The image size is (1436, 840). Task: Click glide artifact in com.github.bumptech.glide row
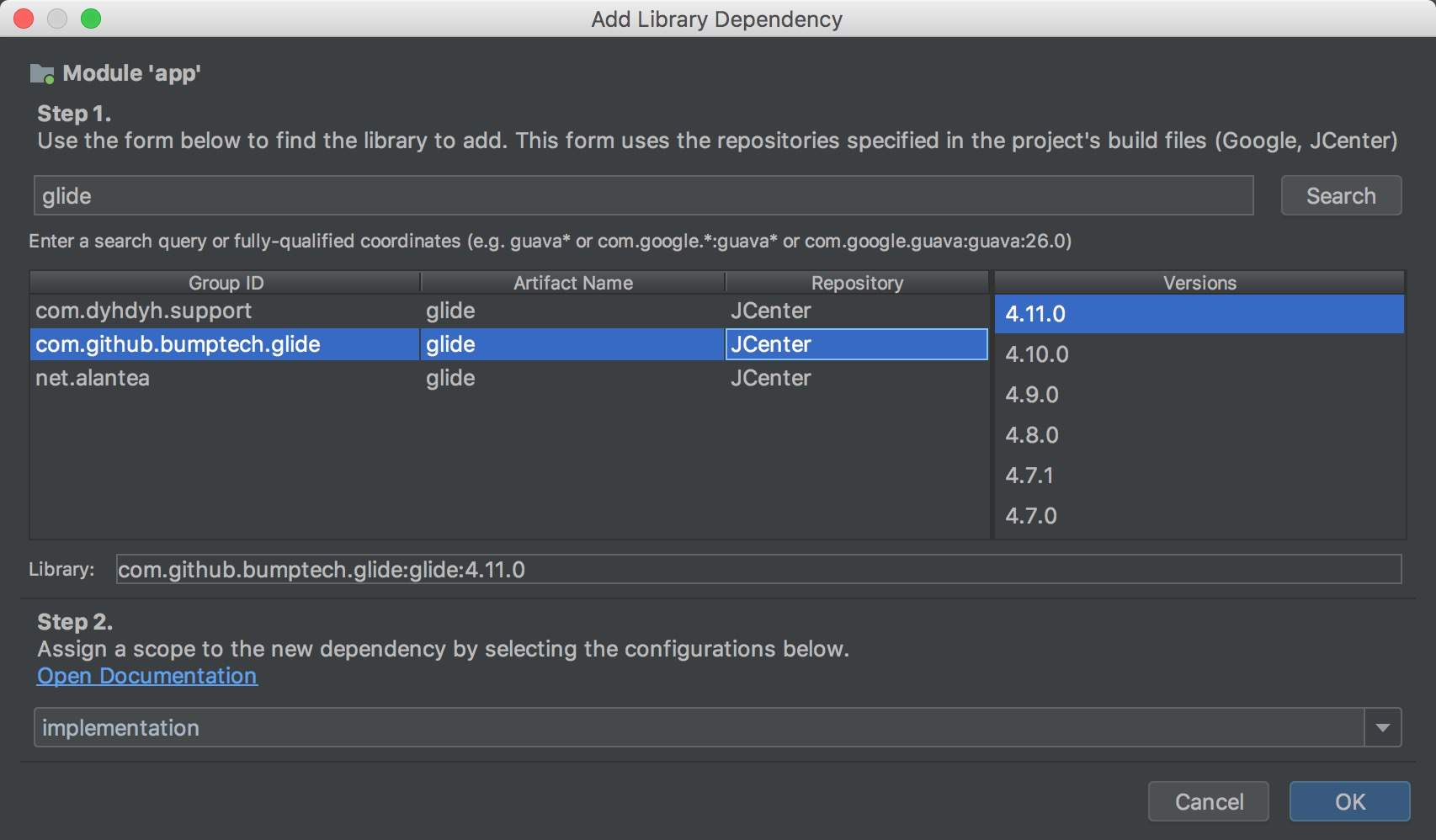pyautogui.click(x=572, y=344)
